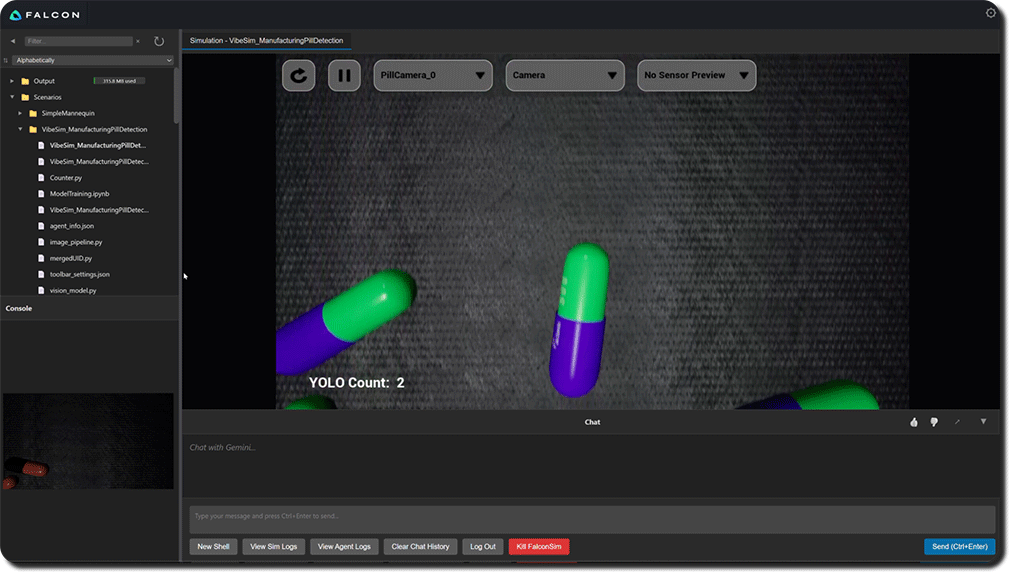Click file icon next to image_pipeline.py
Screen dimensions: 1010x573
point(41,242)
